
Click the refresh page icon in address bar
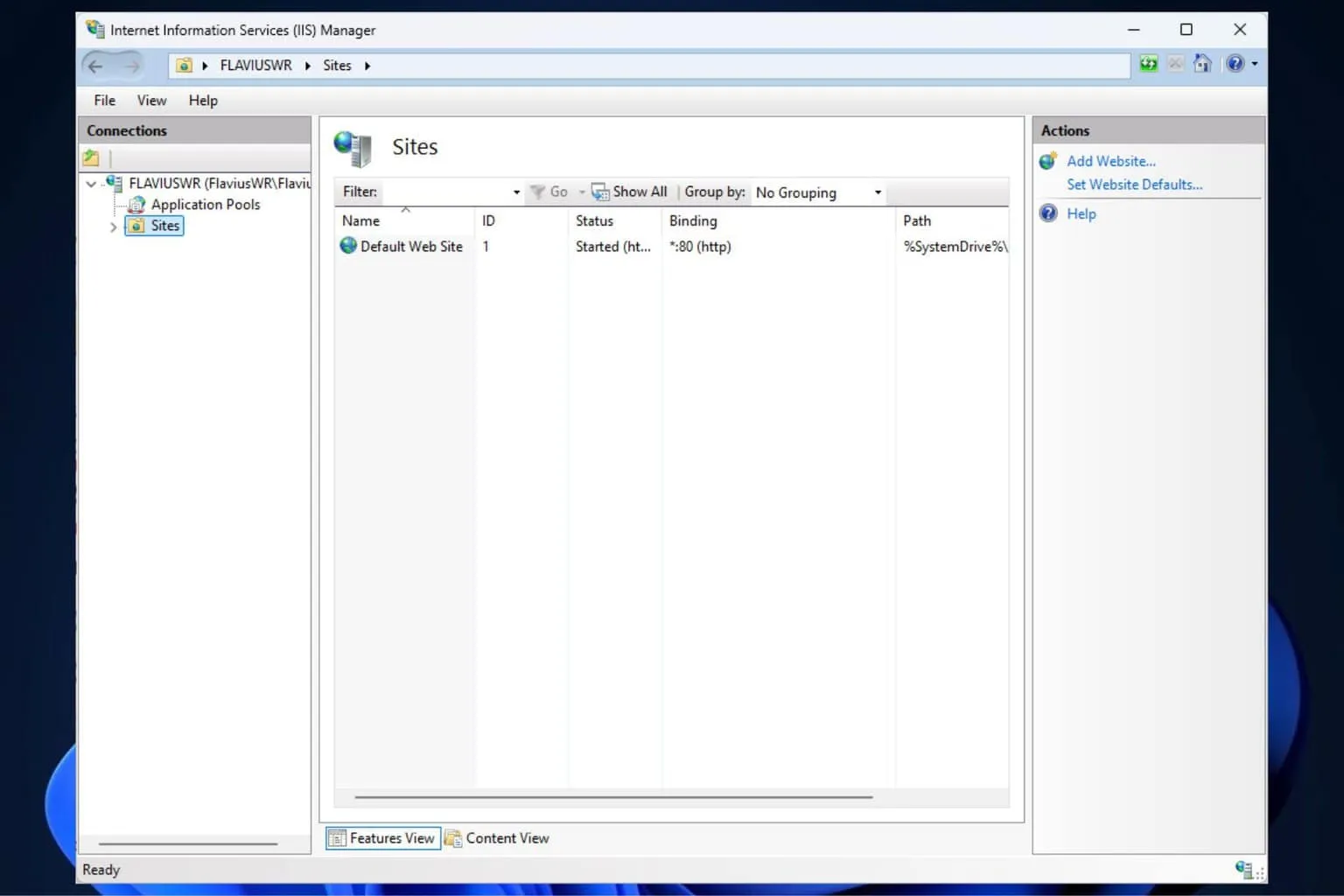(x=1148, y=64)
